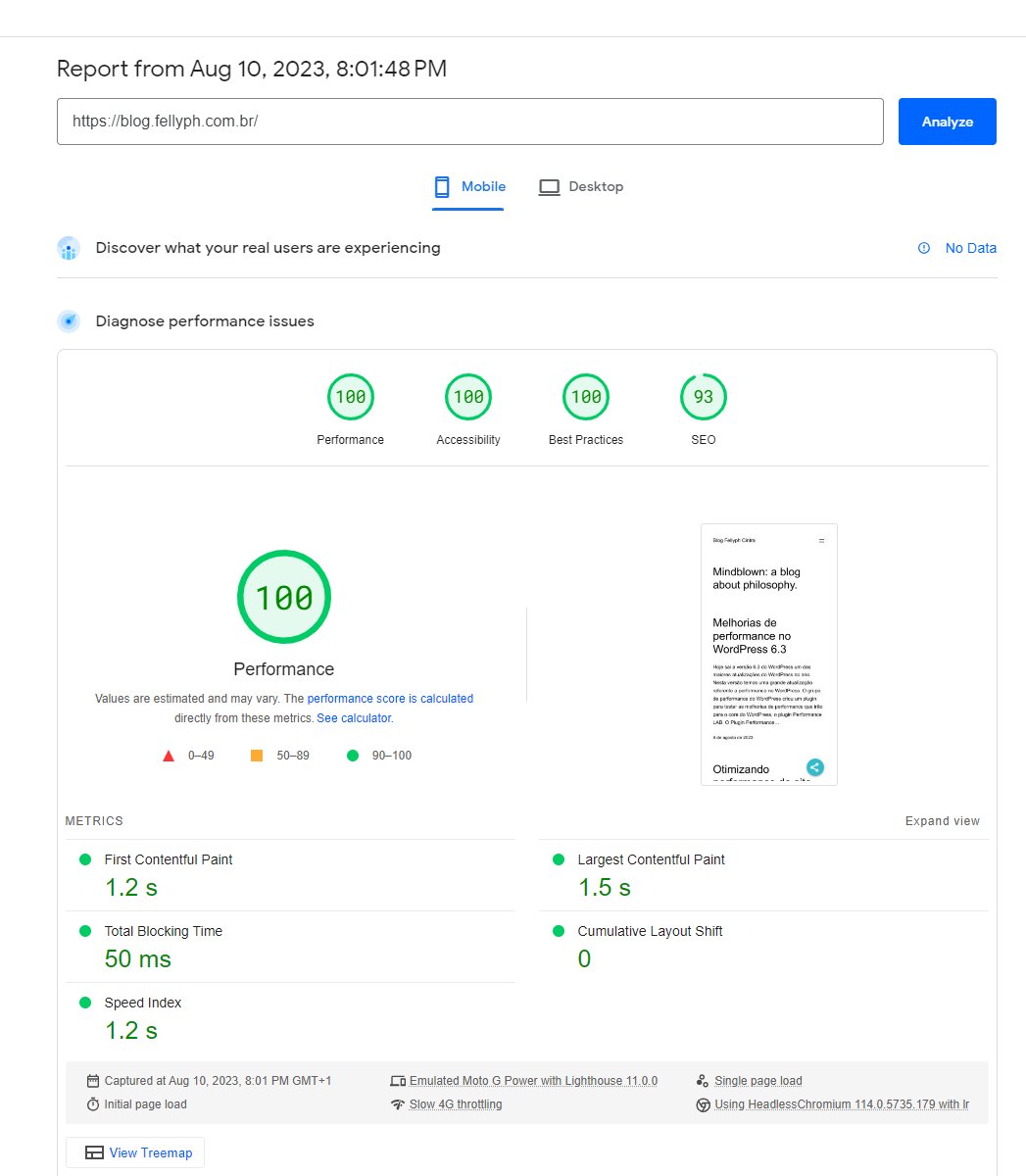The width and height of the screenshot is (1026, 1176).
Task: Click the Total Blocking Time metric label
Action: click(x=164, y=931)
